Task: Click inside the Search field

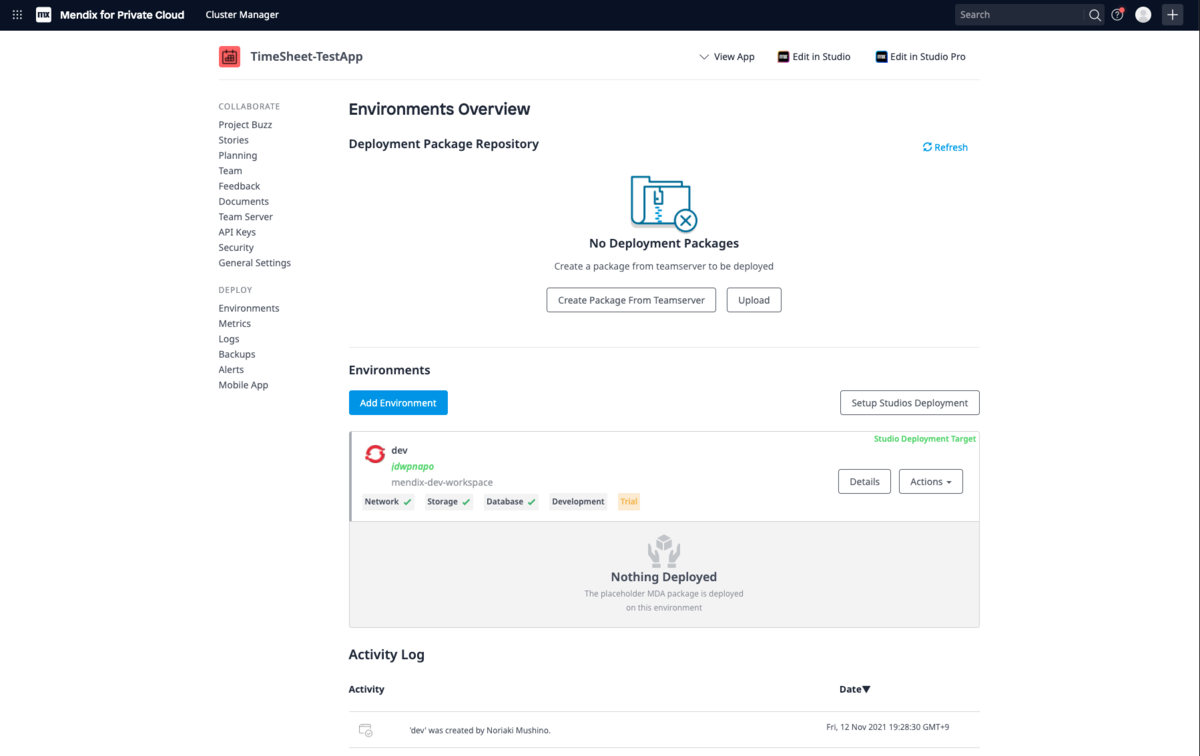Action: click(1019, 15)
